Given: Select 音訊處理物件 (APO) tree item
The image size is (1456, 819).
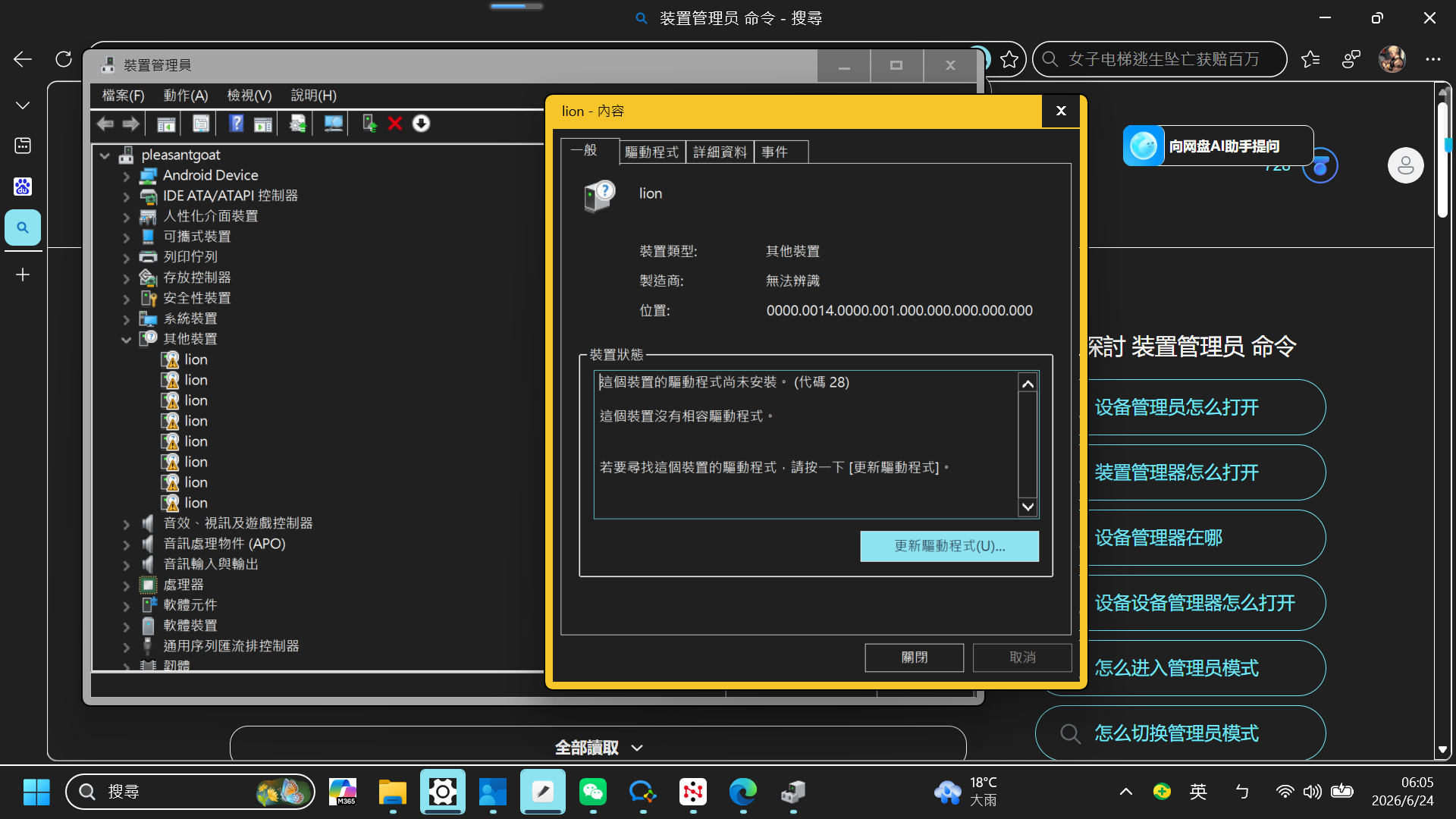Looking at the screenshot, I should click(x=224, y=544).
